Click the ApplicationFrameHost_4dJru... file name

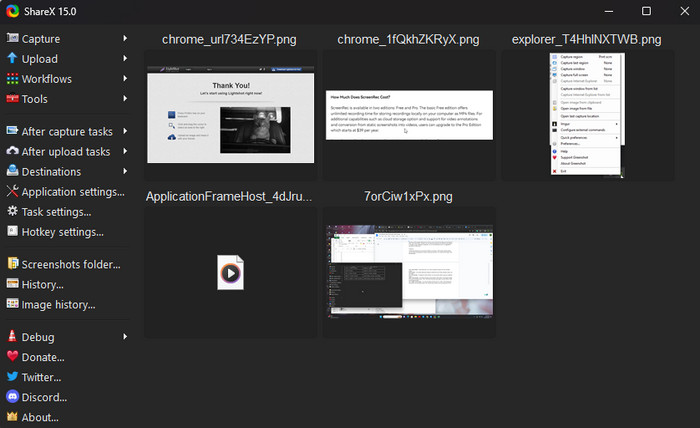click(229, 196)
